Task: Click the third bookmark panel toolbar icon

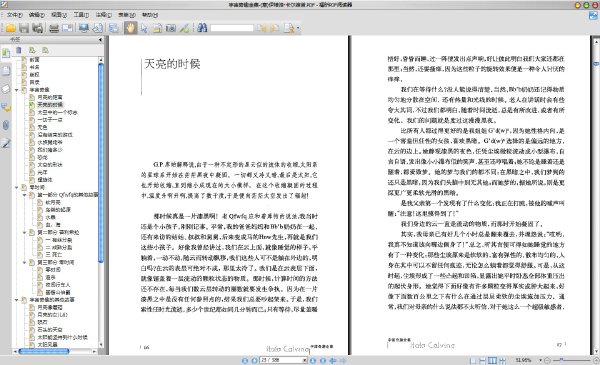Action: (x=46, y=50)
